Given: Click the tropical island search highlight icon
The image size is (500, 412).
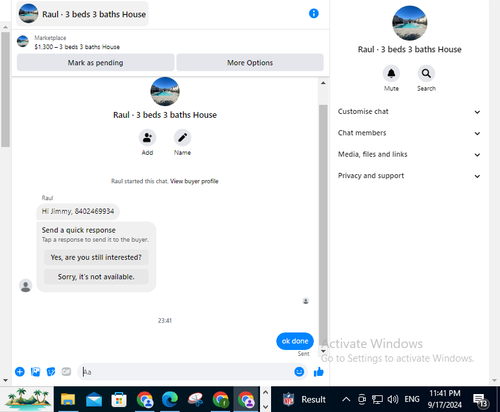Looking at the screenshot, I should (27, 399).
